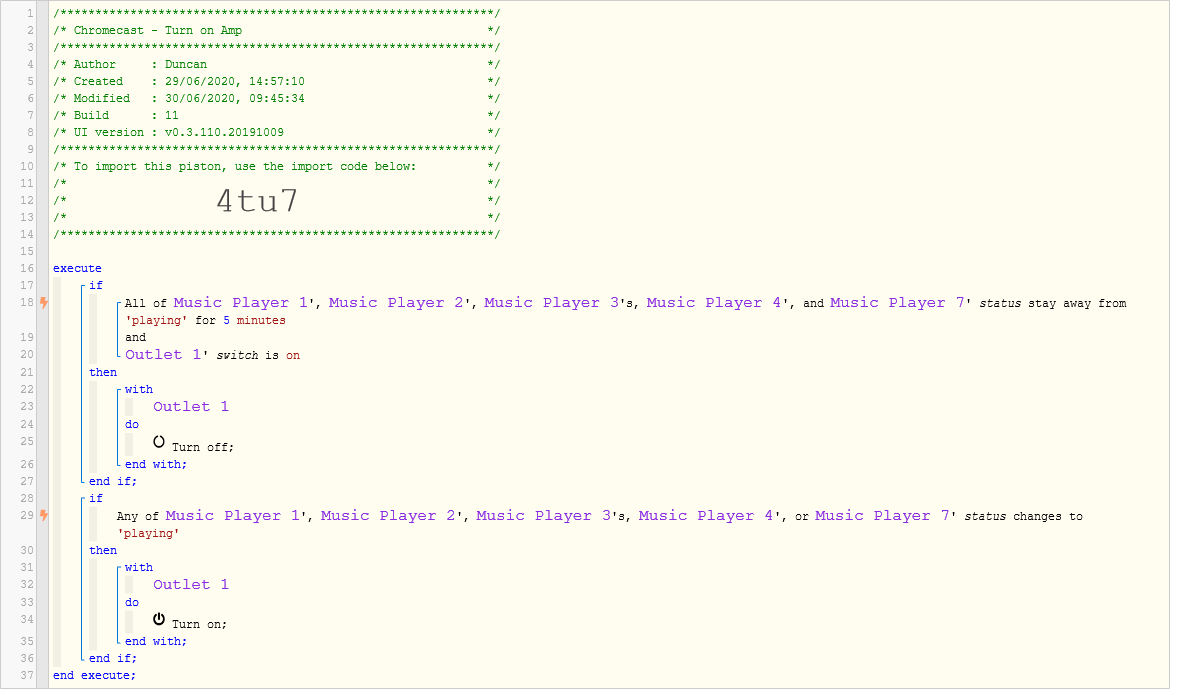This screenshot has width=1178, height=694.
Task: Click the created date '29/06/2020, 14:57:10'
Action: tap(234, 81)
